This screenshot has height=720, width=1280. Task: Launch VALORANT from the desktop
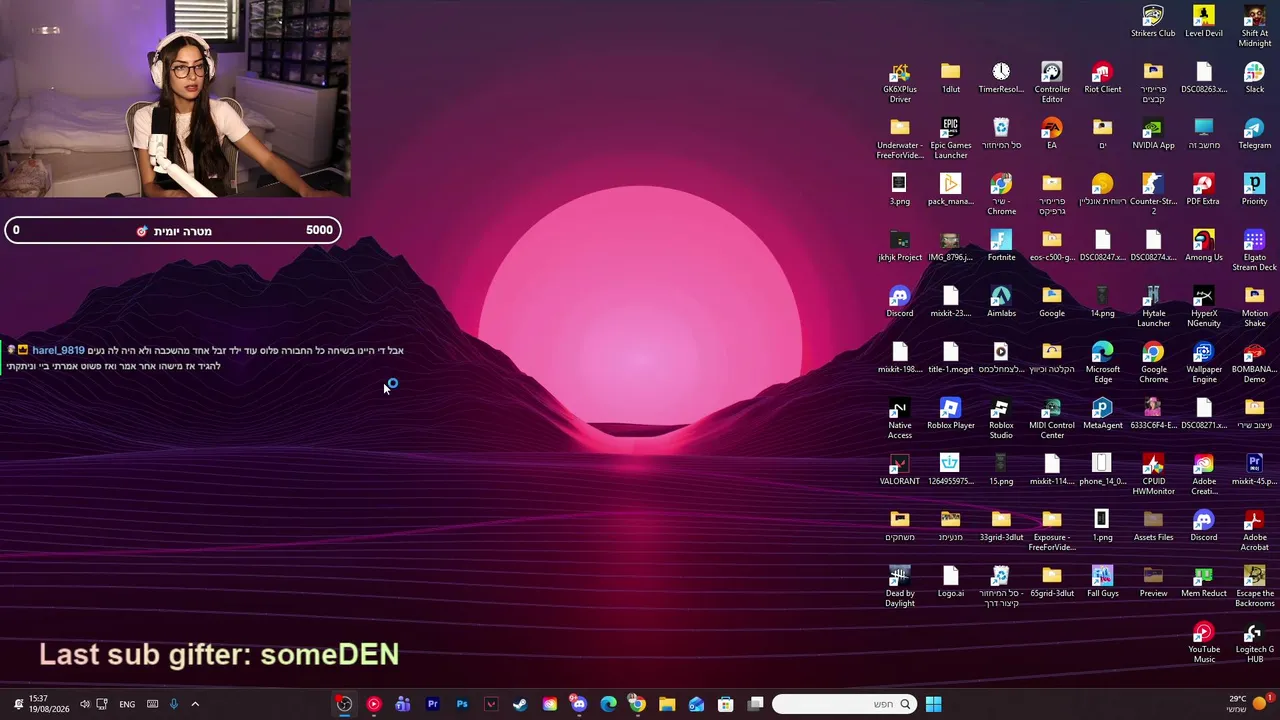click(x=899, y=469)
